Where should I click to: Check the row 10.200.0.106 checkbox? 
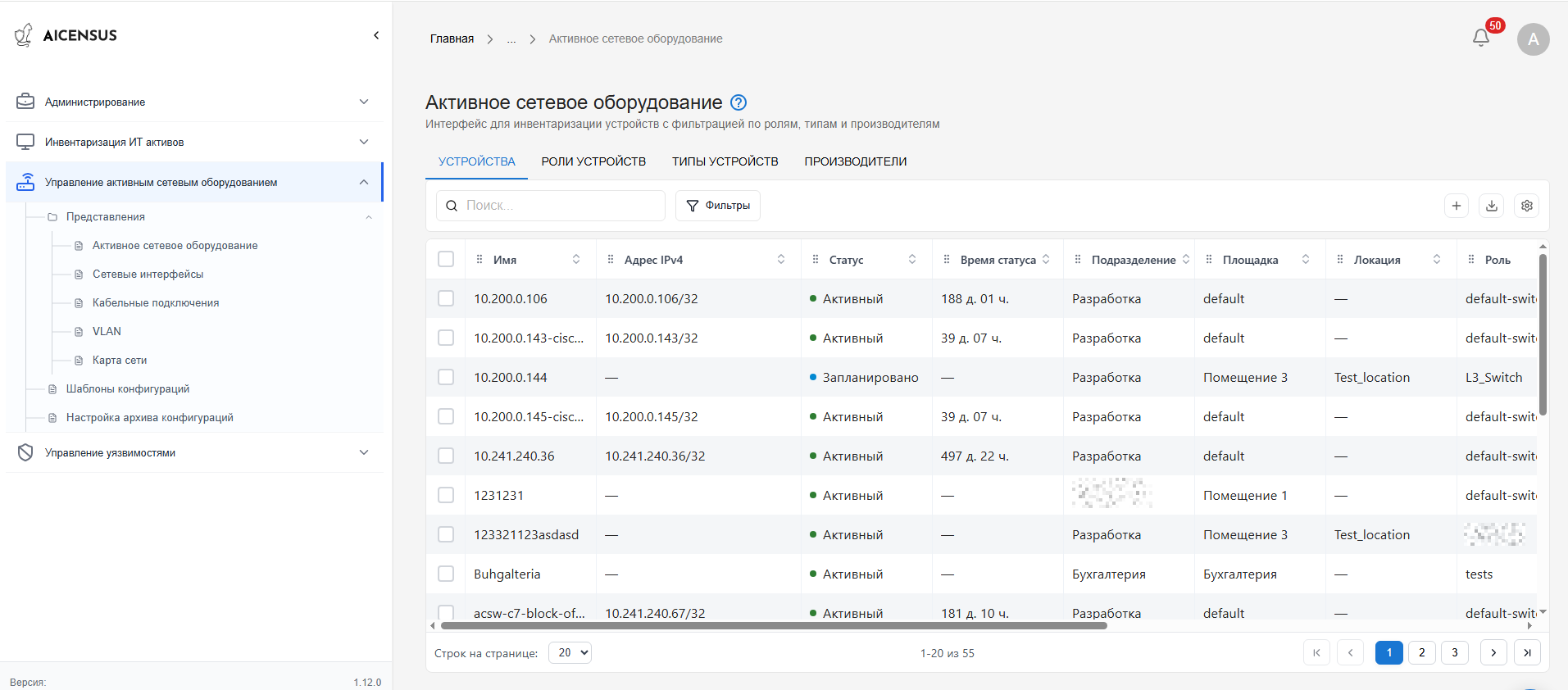(446, 298)
